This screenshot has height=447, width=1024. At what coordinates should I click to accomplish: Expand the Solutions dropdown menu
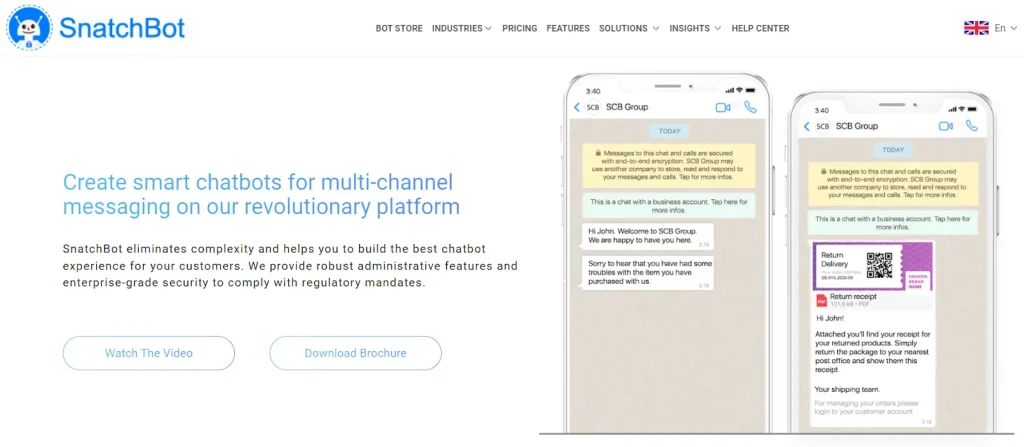click(629, 28)
